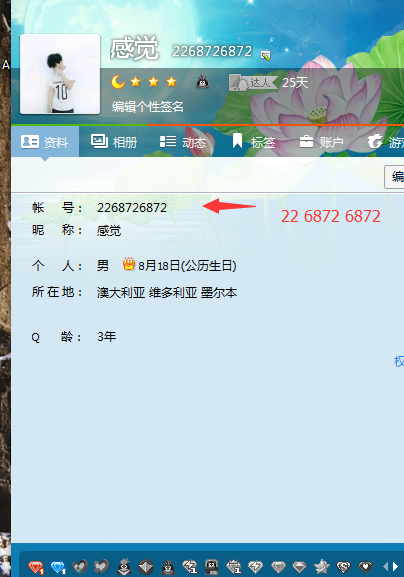This screenshot has width=404, height=577.
Task: Click the lightning diamond badge numbered 1
Action: (x=190, y=567)
